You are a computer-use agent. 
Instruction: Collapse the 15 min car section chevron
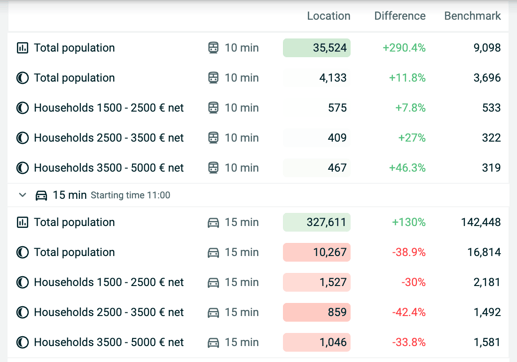(22, 195)
